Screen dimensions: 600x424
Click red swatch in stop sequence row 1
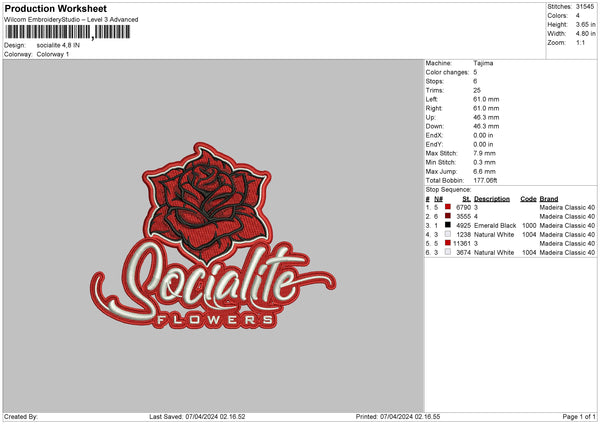448,207
